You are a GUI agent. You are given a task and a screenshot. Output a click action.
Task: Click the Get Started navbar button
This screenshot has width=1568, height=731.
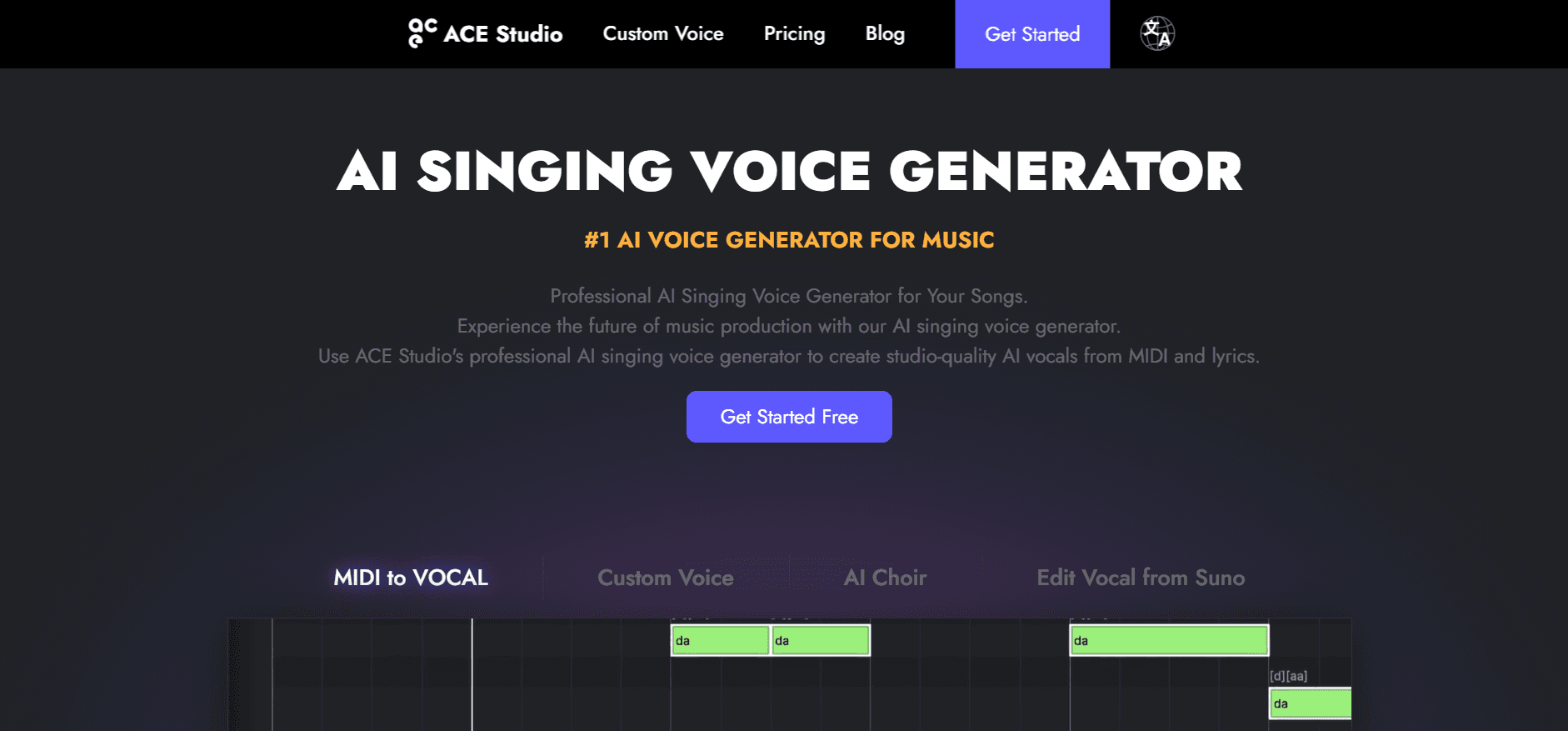click(x=1032, y=34)
